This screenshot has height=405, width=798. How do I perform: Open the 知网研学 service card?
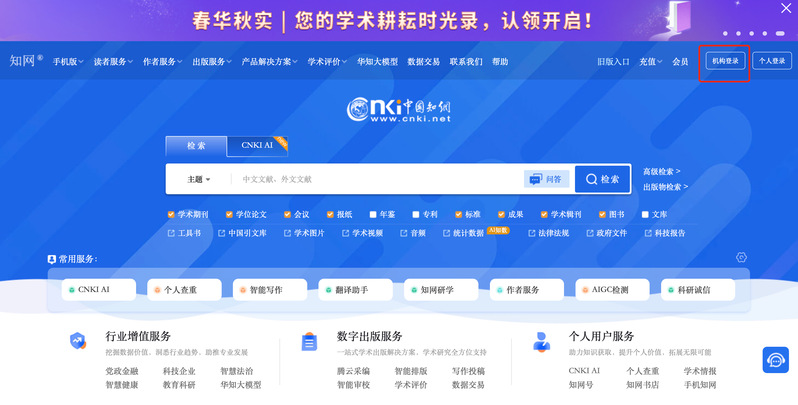pos(441,290)
